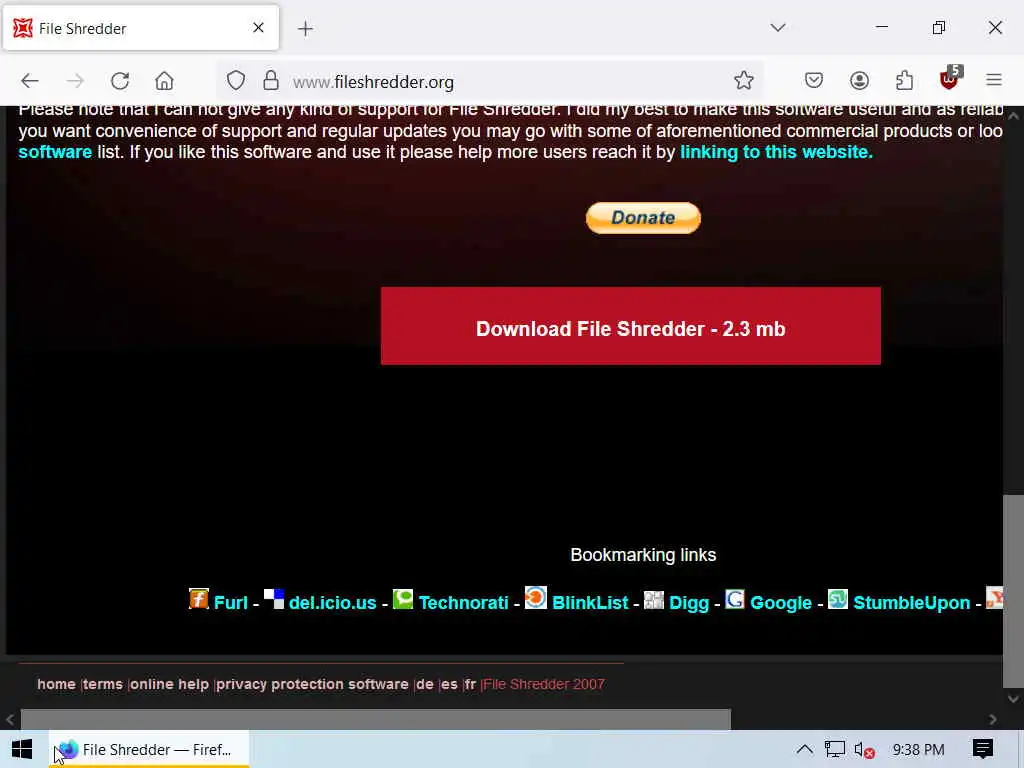
Task: Save the page to Pocket
Action: pyautogui.click(x=814, y=81)
